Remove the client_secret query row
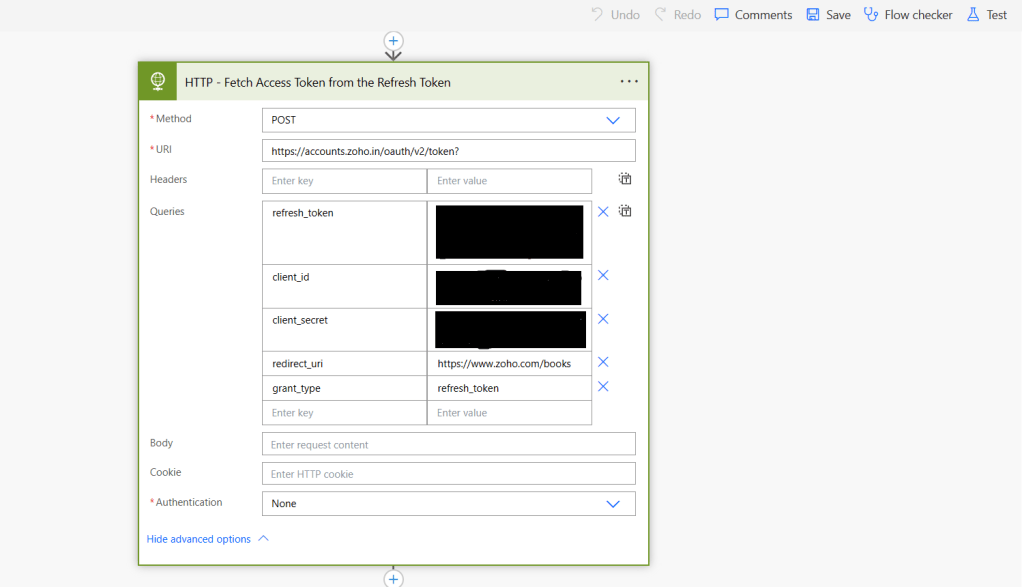The height and width of the screenshot is (587, 1022). click(x=603, y=319)
